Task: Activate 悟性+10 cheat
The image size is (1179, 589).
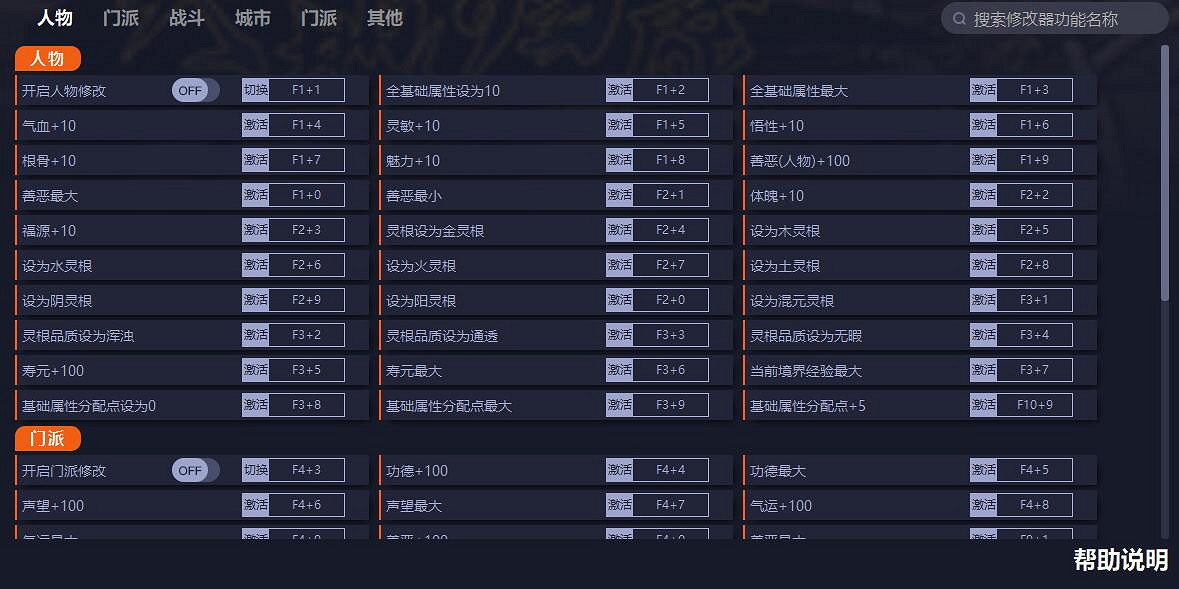Action: (983, 124)
